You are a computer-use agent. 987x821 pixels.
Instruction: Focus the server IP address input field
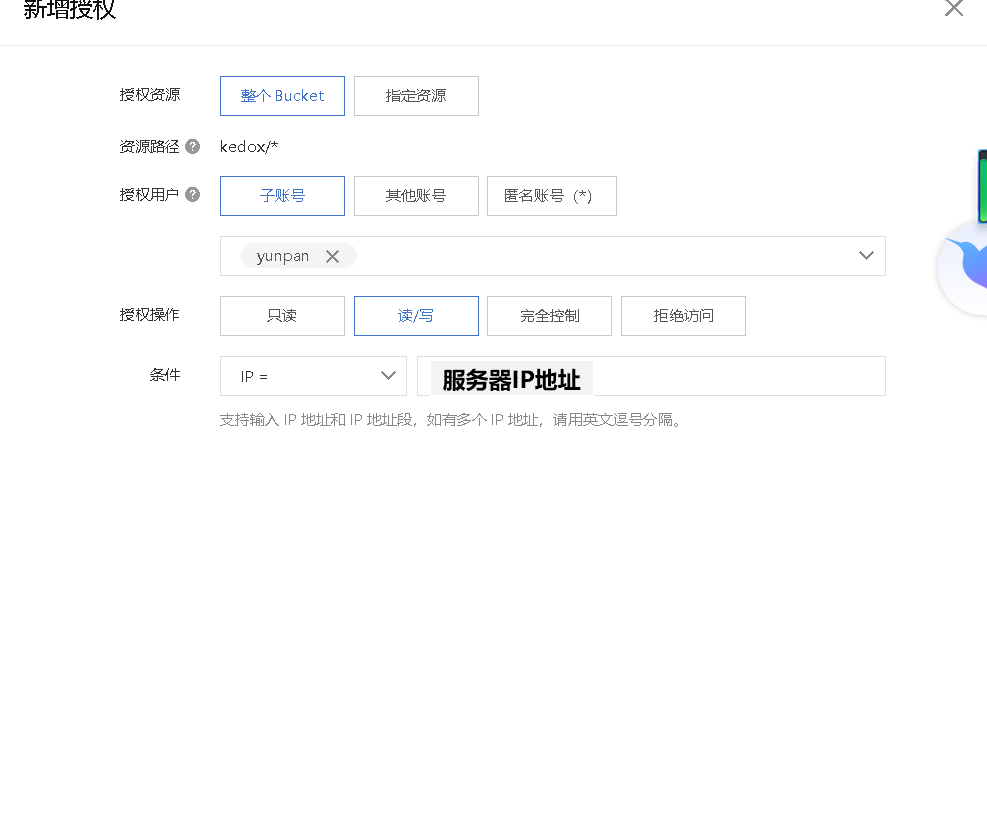click(x=651, y=376)
